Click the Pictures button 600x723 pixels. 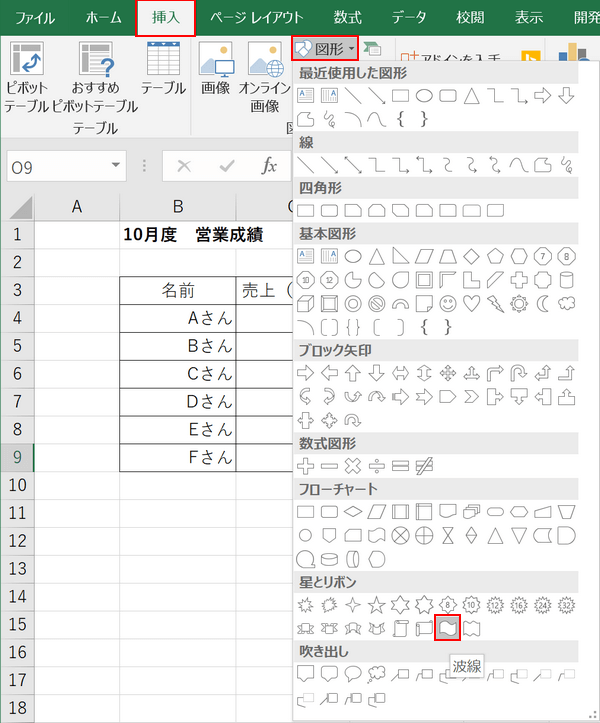216,69
